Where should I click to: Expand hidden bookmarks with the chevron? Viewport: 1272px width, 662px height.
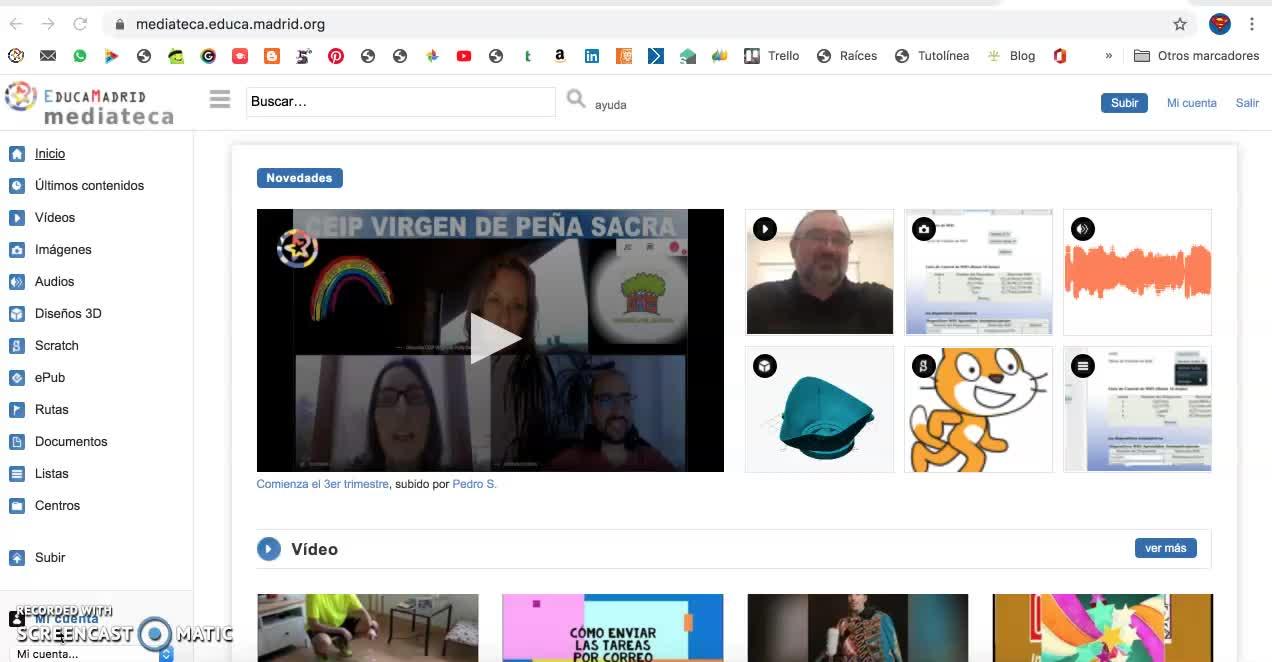point(1108,56)
